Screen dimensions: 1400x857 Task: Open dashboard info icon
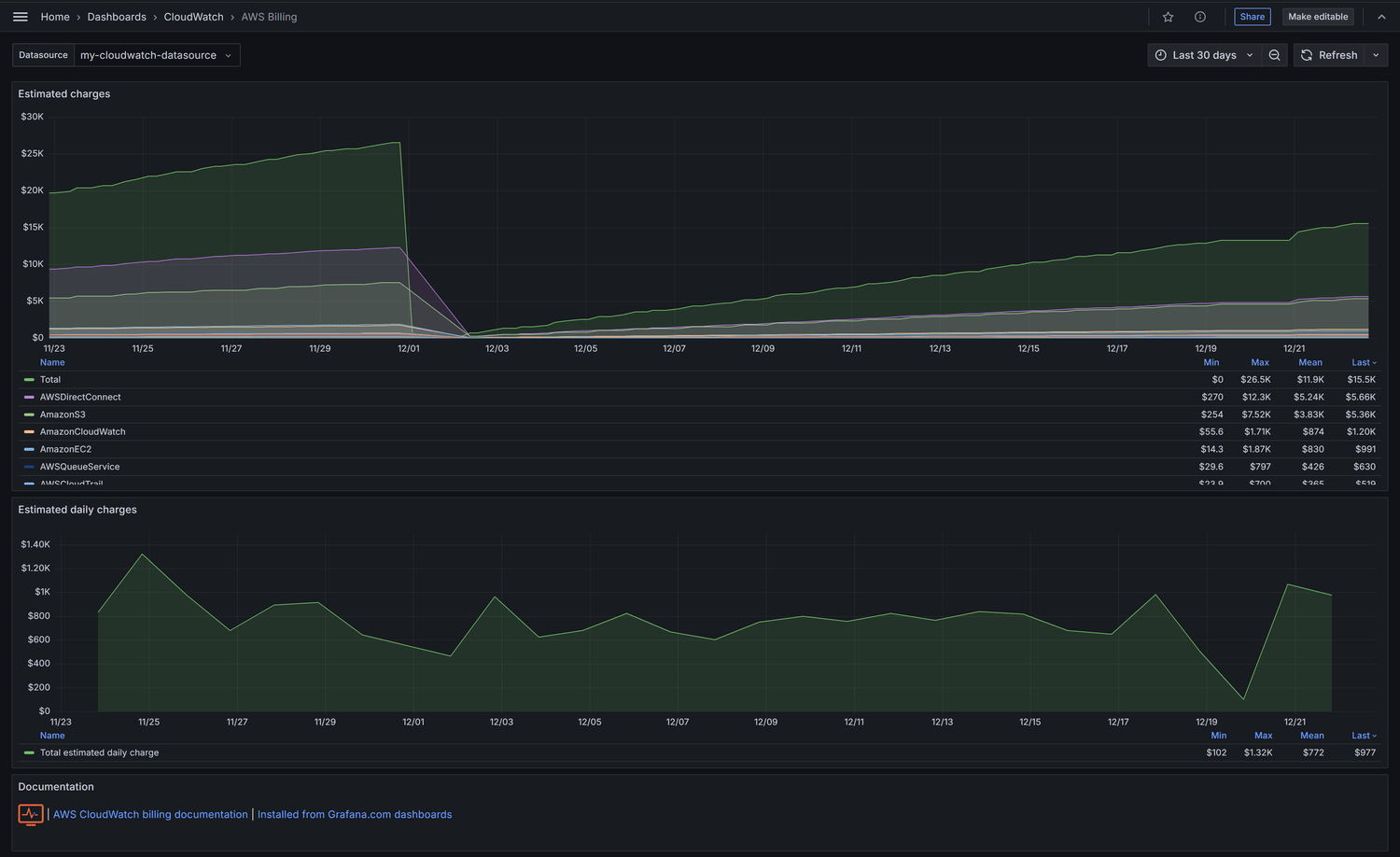click(1200, 17)
